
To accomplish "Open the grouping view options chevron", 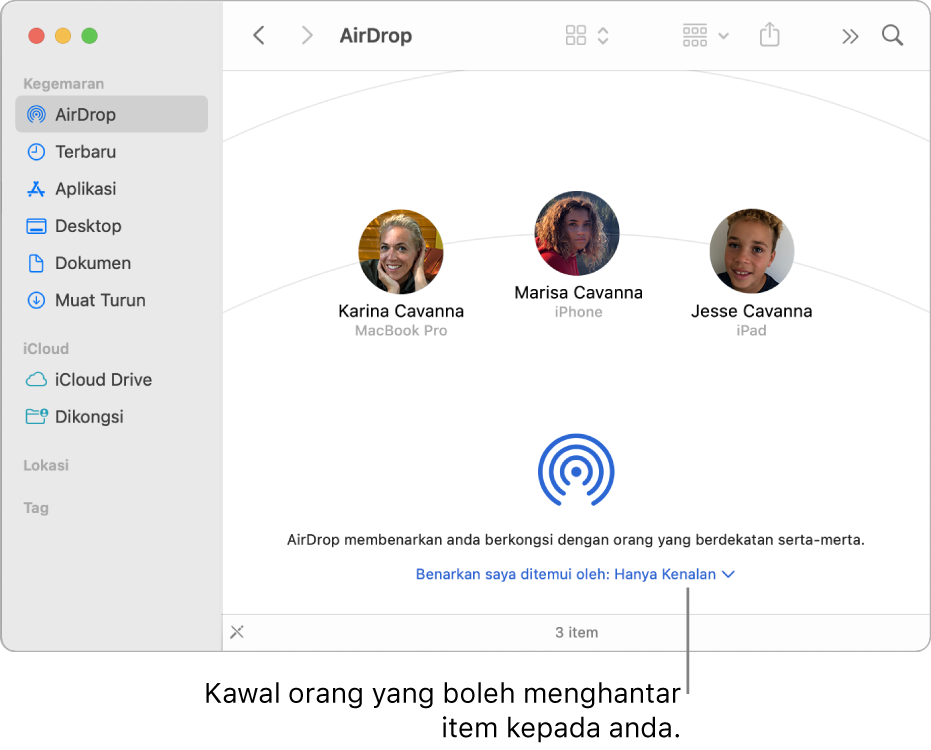I will pos(603,35).
